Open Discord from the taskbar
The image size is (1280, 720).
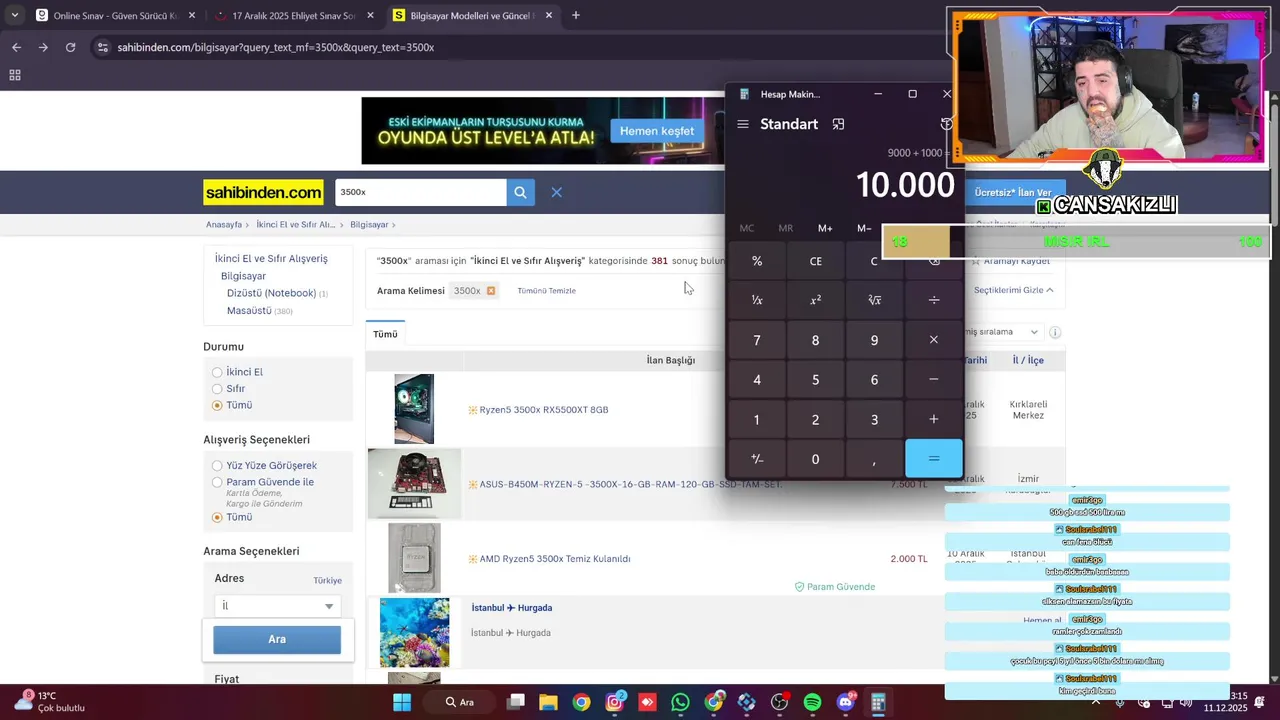click(x=845, y=702)
